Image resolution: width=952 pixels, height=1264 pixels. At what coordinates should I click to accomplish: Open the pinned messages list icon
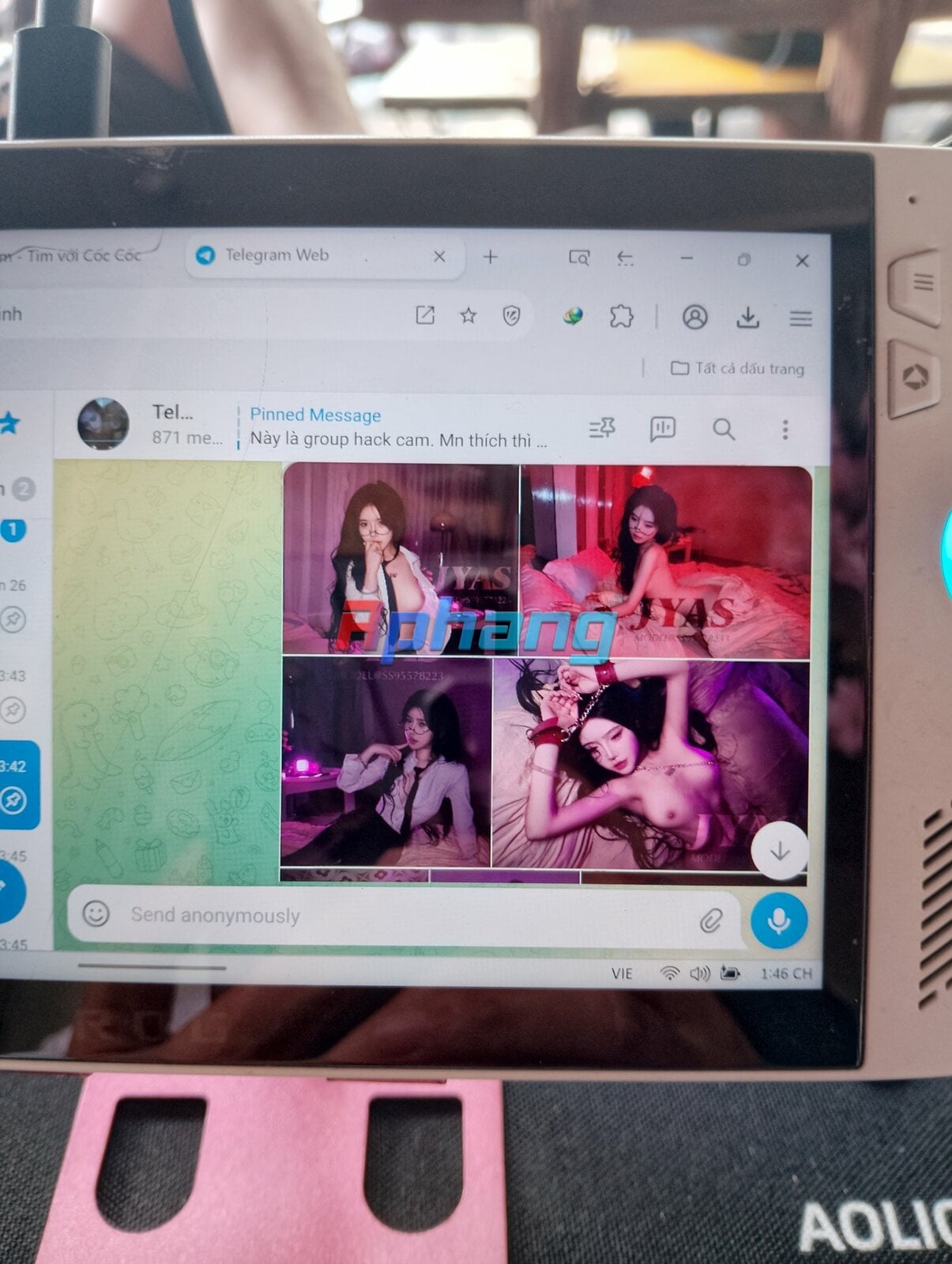click(x=603, y=428)
